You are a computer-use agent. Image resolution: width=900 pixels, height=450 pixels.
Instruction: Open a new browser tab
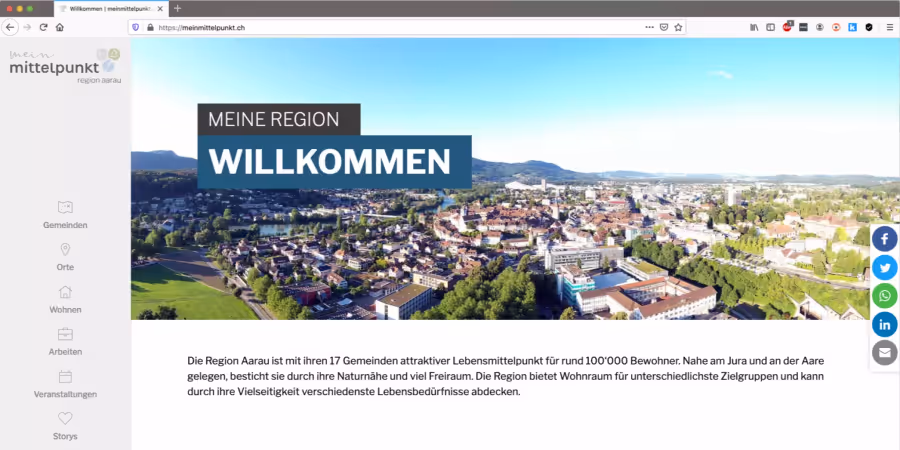pyautogui.click(x=177, y=9)
